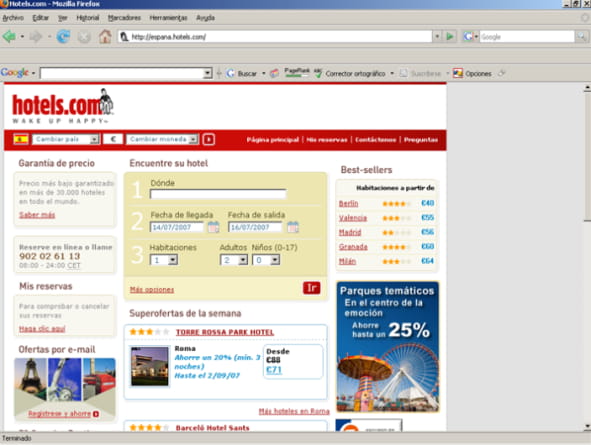Click the Google toolbar logo
Image resolution: width=591 pixels, height=445 pixels.
point(15,72)
